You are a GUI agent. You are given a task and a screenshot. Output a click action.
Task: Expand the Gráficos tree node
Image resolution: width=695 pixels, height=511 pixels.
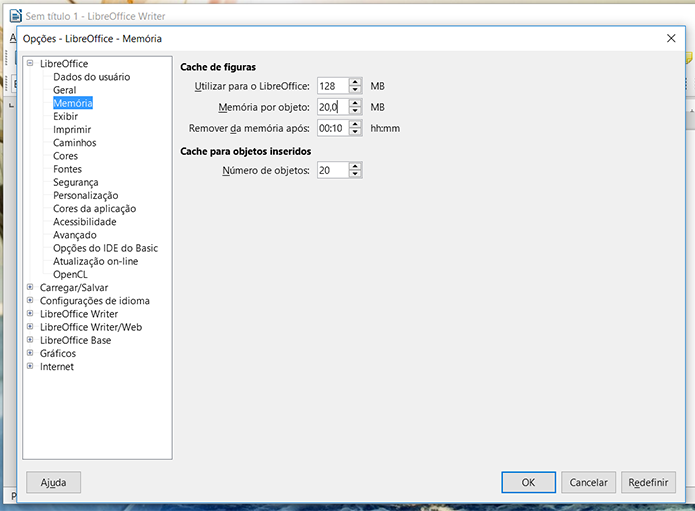tap(30, 353)
